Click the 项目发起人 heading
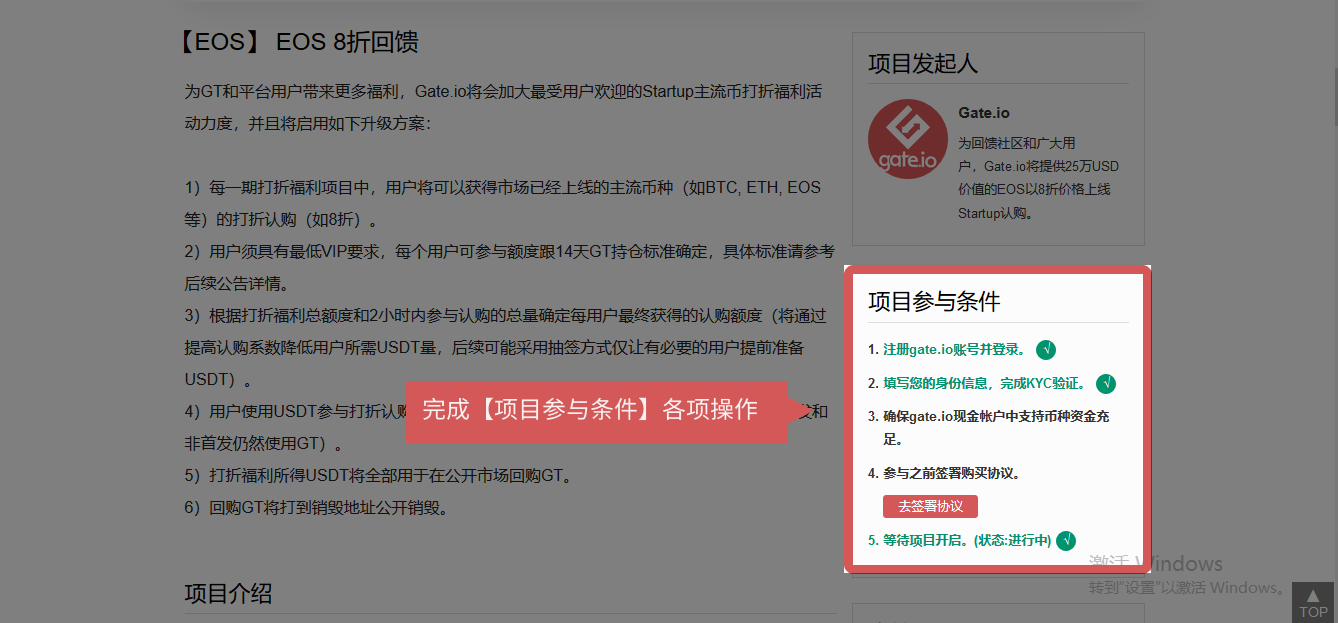 (923, 63)
